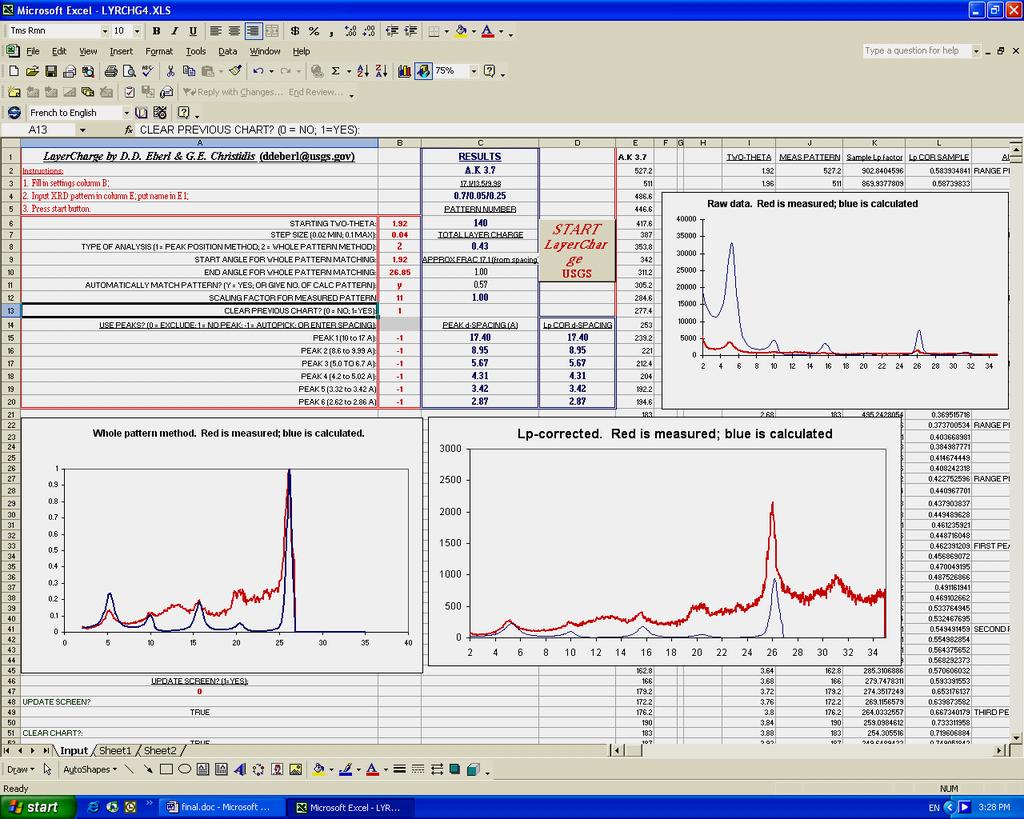Select the Lp-corrected chart

(x=665, y=542)
